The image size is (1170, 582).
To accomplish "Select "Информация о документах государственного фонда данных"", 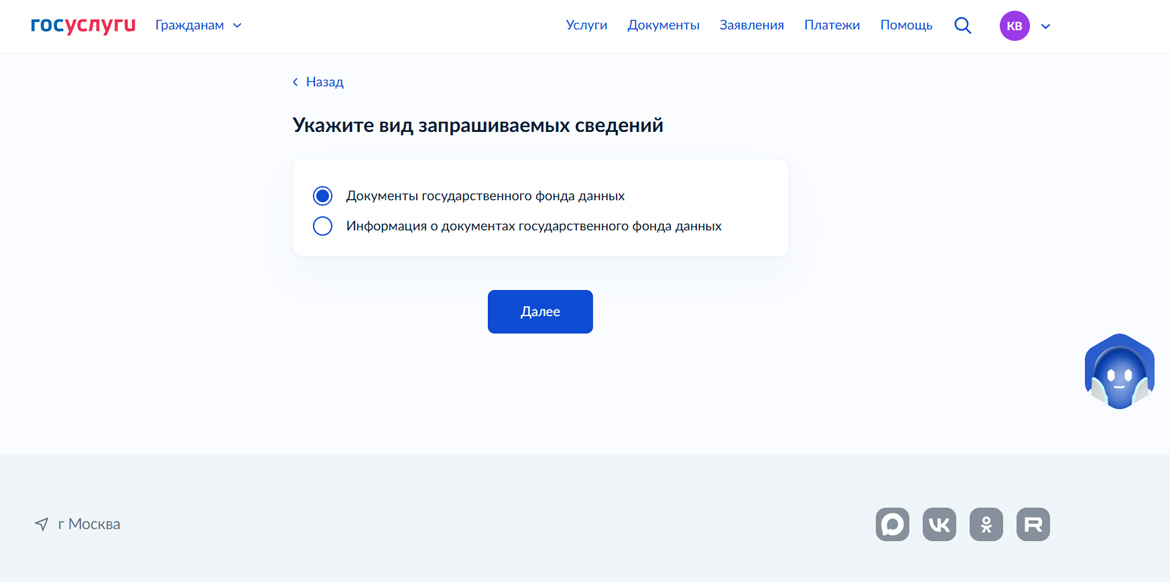I will tap(517, 225).
